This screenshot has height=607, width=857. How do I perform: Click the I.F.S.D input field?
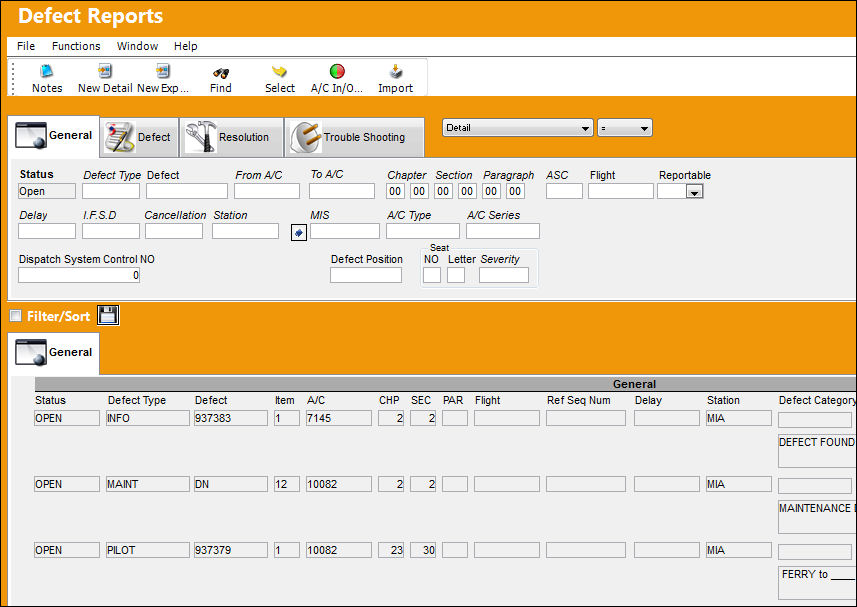[x=111, y=231]
